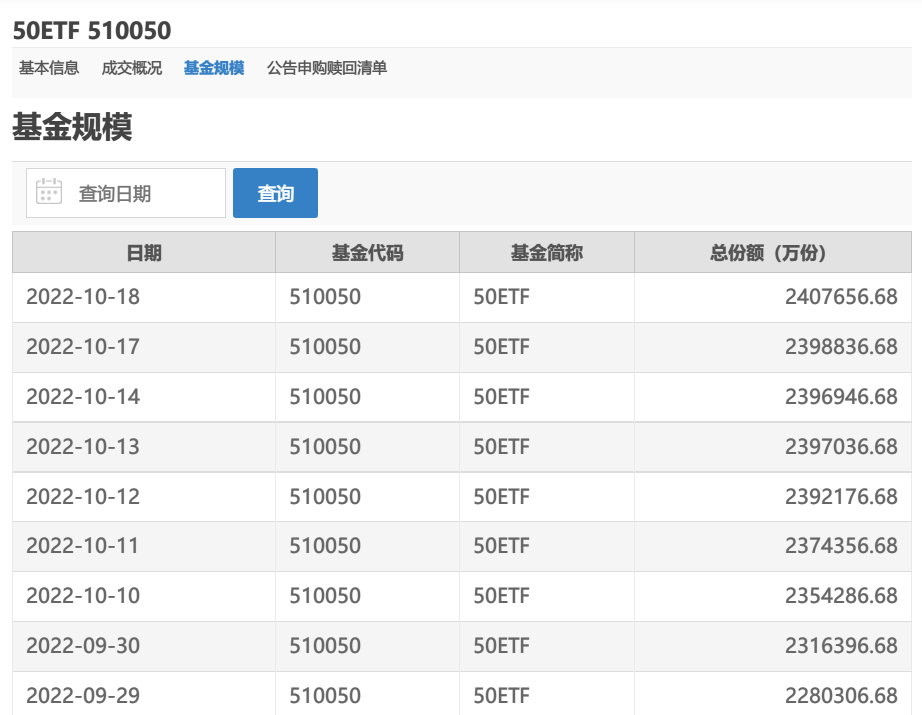Click the 2022-10-10 date cell
The width and height of the screenshot is (922, 715).
[83, 596]
